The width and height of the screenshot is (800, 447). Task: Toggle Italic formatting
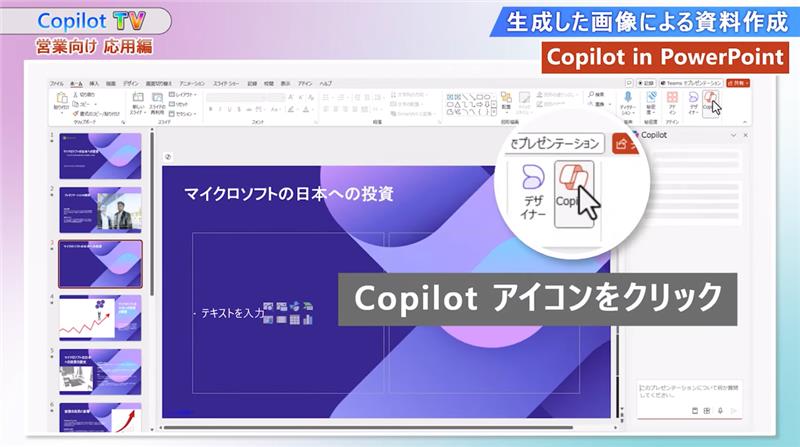click(219, 109)
